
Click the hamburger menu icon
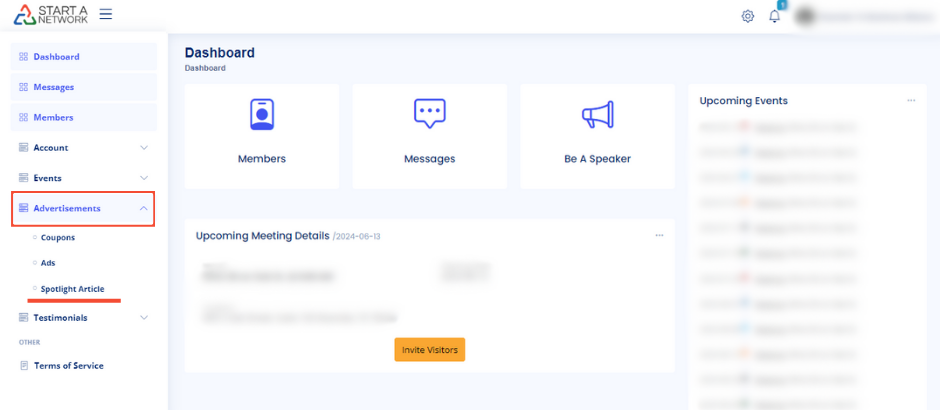(x=106, y=15)
